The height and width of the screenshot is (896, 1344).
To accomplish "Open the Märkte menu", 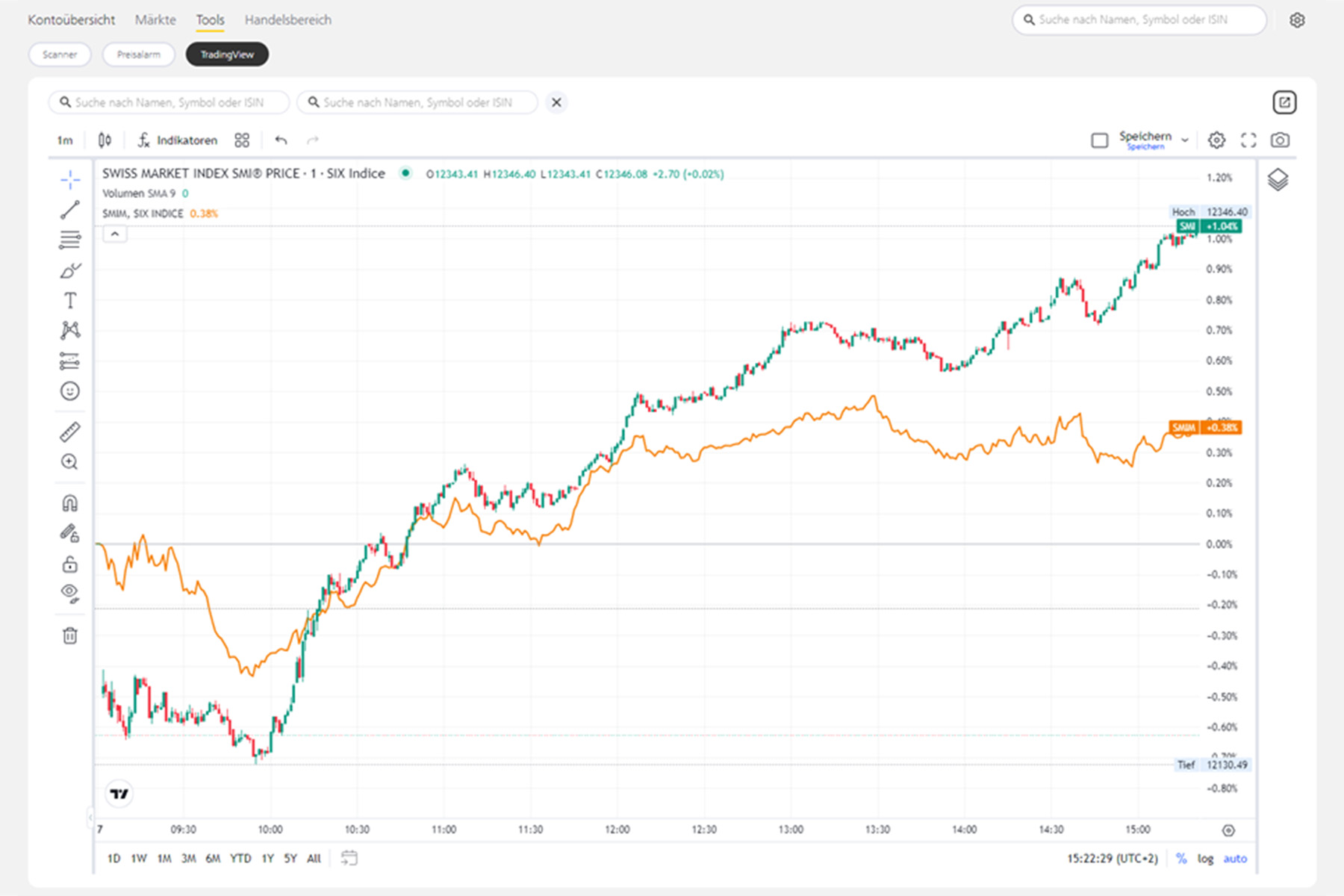I will tap(155, 20).
